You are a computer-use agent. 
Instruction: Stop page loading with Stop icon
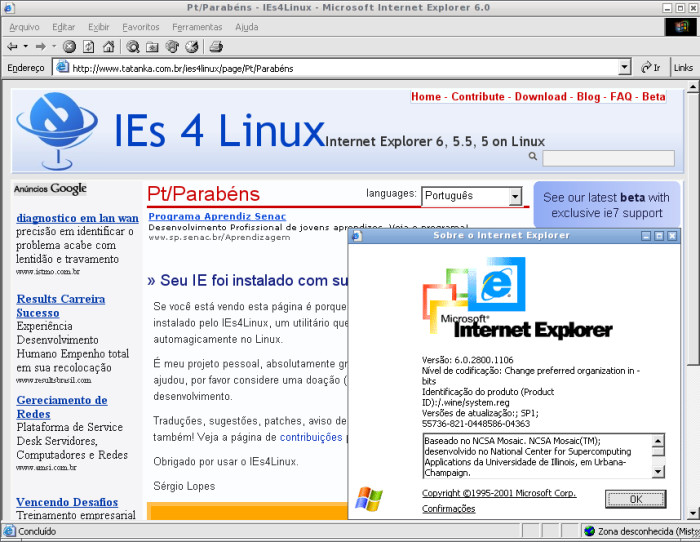tap(69, 46)
